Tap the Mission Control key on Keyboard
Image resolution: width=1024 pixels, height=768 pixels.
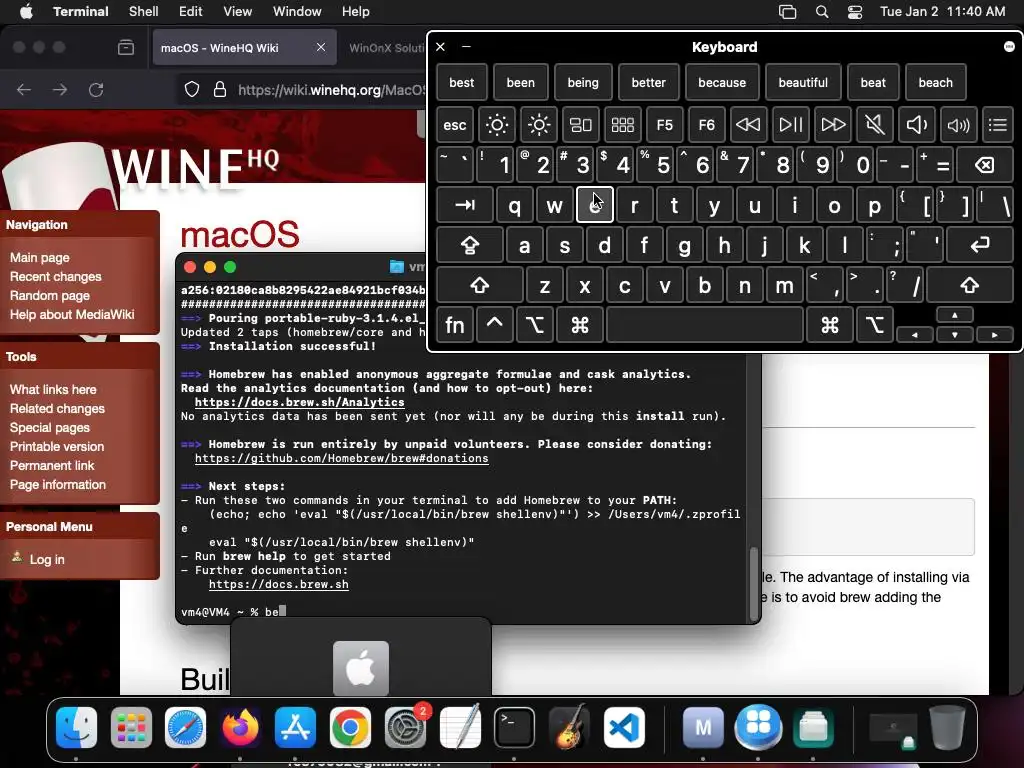tap(581, 124)
